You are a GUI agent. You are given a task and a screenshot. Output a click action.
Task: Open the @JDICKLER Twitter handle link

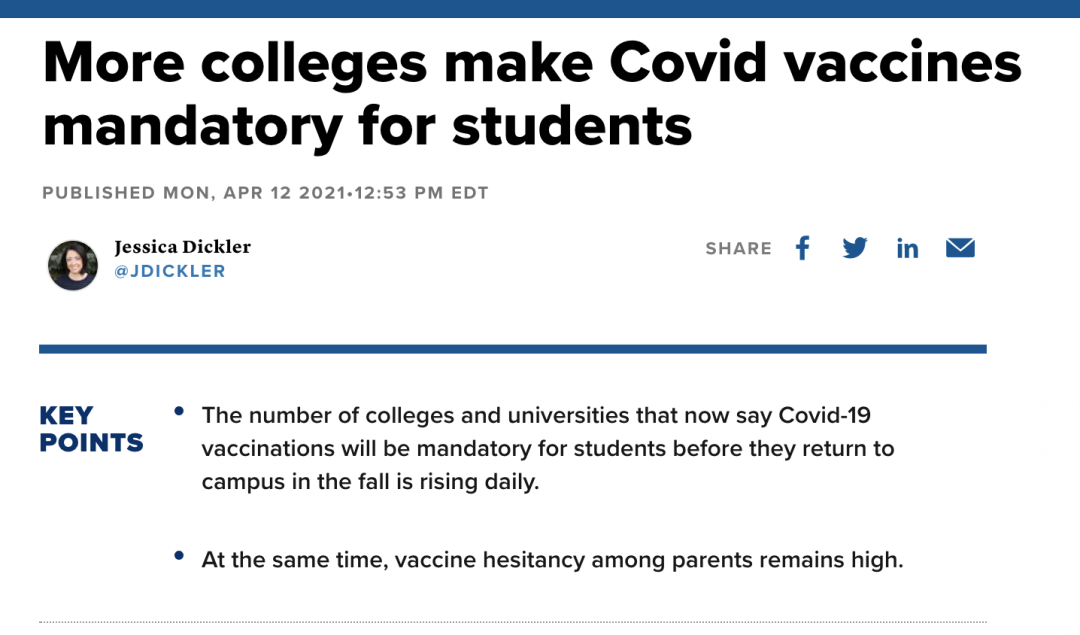(x=170, y=271)
